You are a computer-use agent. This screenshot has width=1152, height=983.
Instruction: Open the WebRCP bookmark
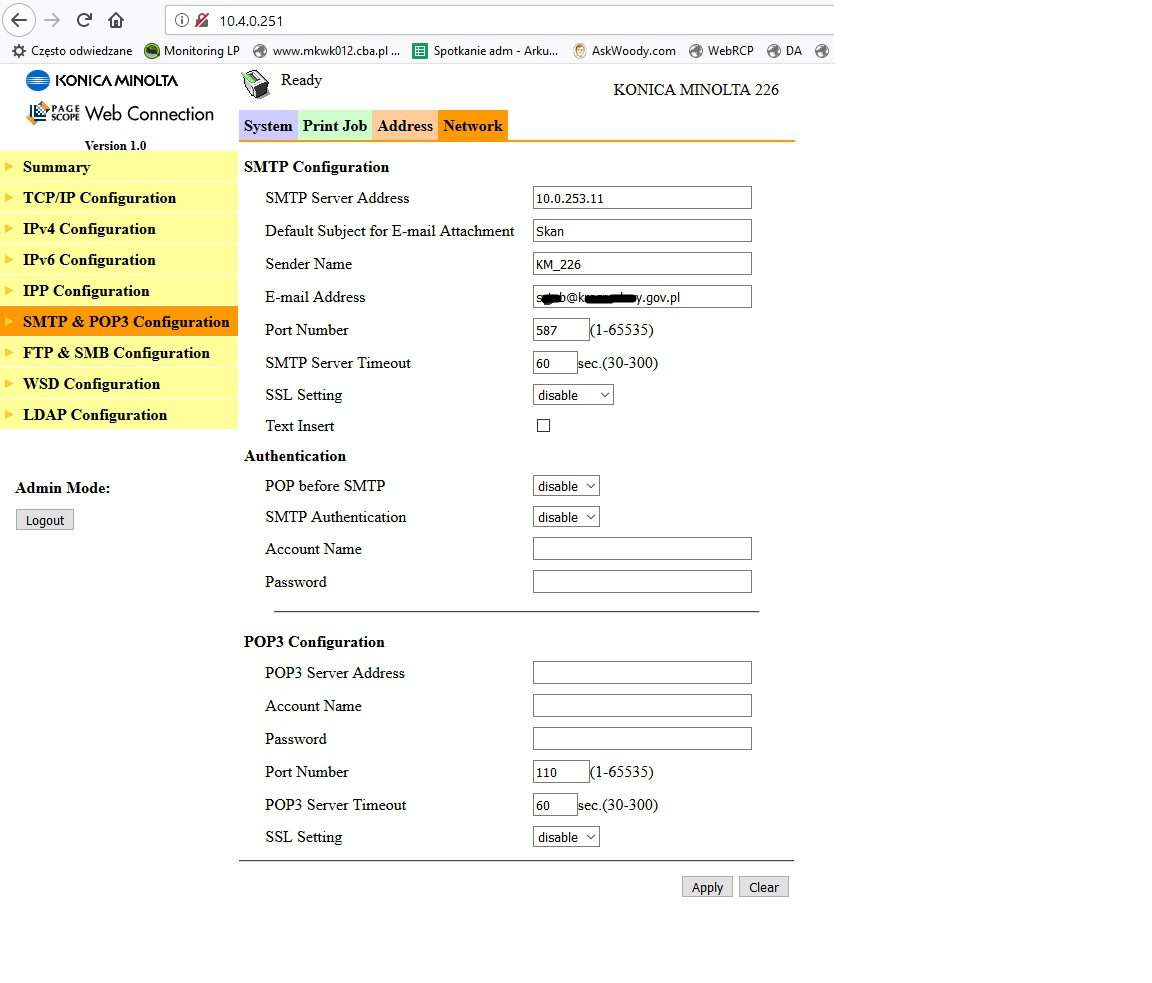coord(721,51)
